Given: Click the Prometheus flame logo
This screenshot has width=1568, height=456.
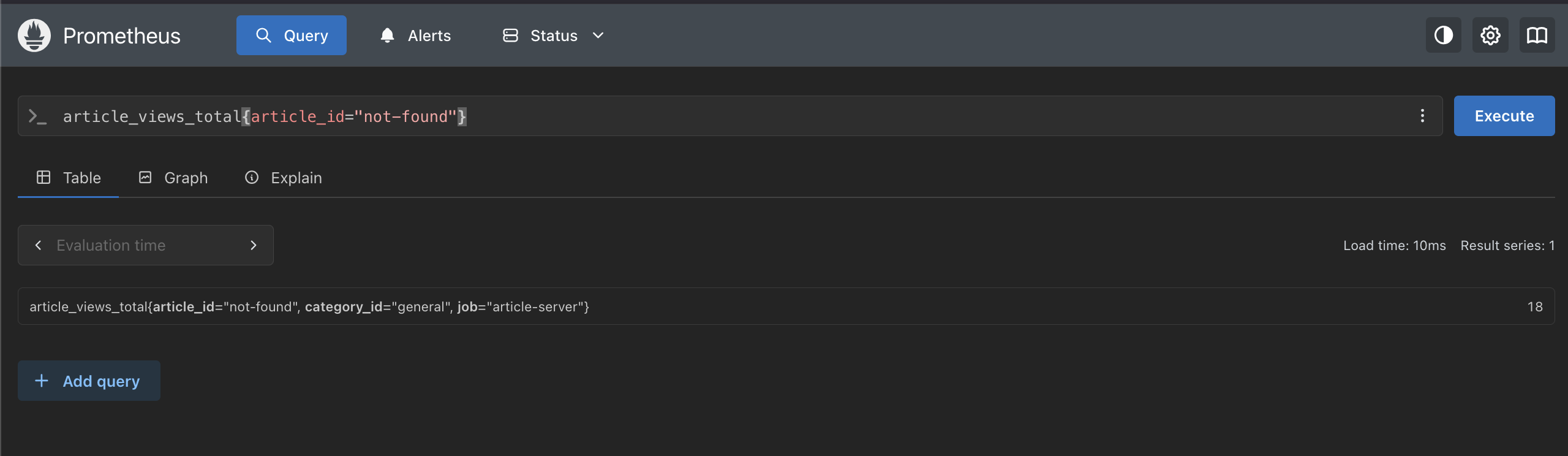Looking at the screenshot, I should (34, 36).
